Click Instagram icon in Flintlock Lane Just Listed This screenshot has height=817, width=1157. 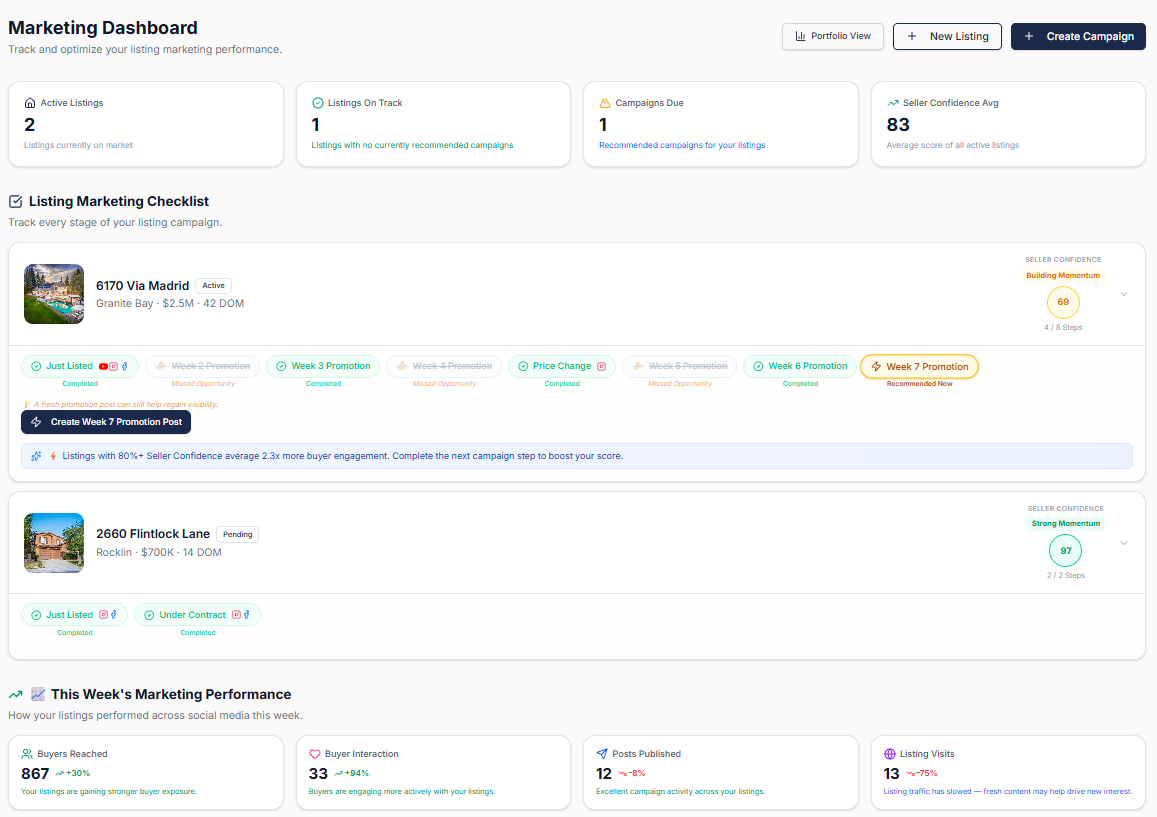[103, 615]
